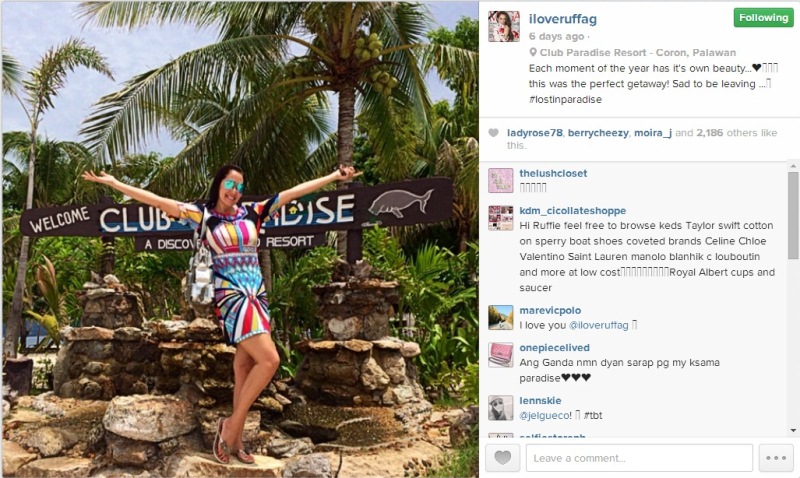
Task: Open Club Paradise Resort - Coron, Palawan location
Action: 638,53
